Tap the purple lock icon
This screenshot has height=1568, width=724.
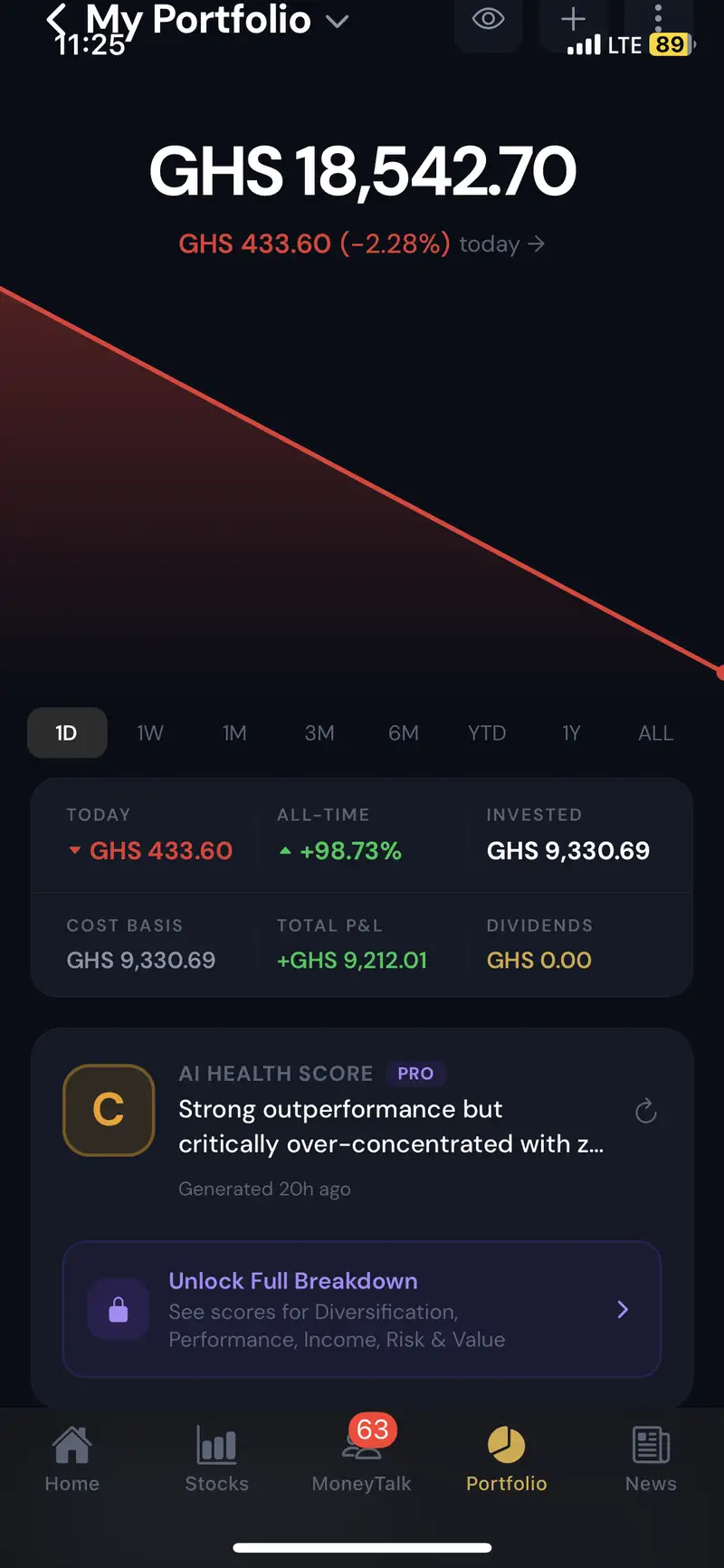[119, 1309]
